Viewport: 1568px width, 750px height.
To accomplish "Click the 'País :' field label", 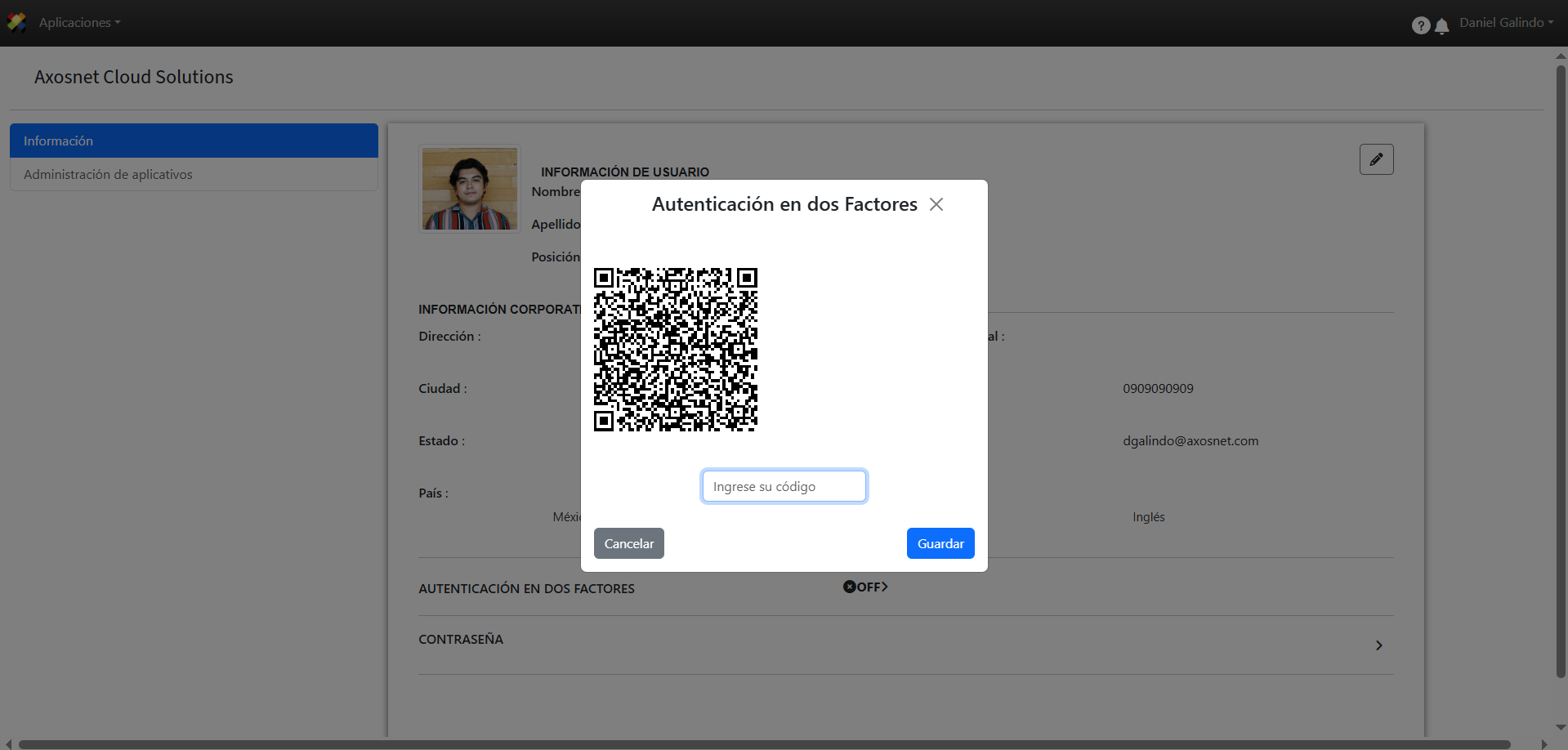I will (x=433, y=493).
